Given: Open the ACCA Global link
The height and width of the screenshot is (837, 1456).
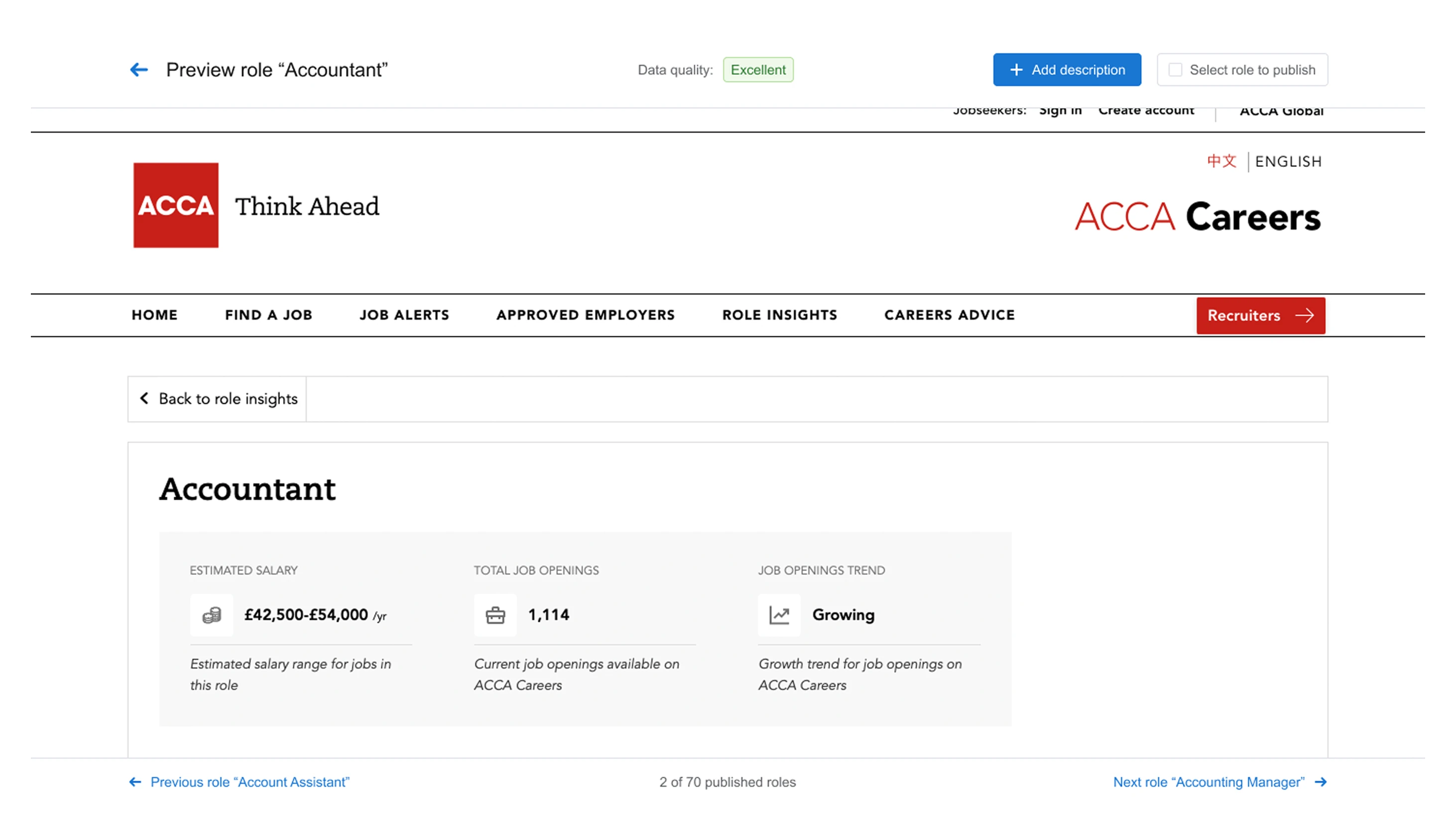Looking at the screenshot, I should (x=1281, y=111).
